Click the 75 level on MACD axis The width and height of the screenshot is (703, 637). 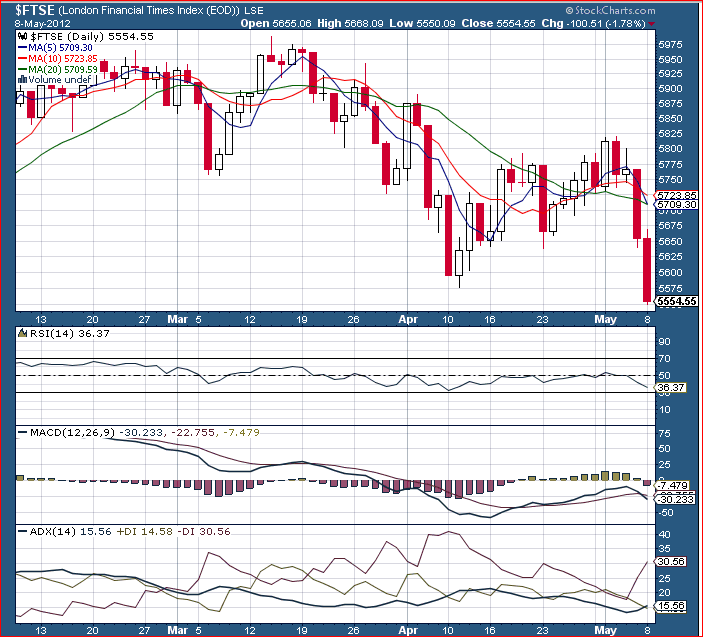point(664,433)
